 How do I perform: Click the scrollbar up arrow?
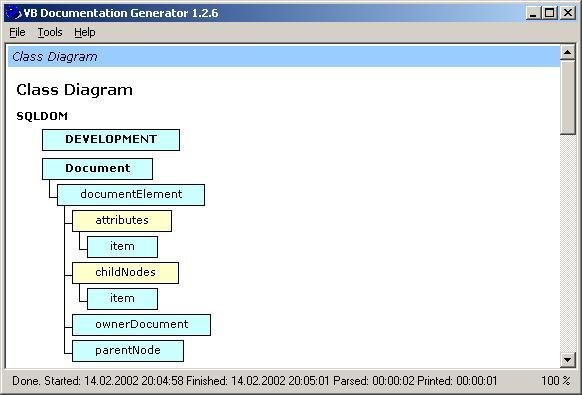point(568,53)
